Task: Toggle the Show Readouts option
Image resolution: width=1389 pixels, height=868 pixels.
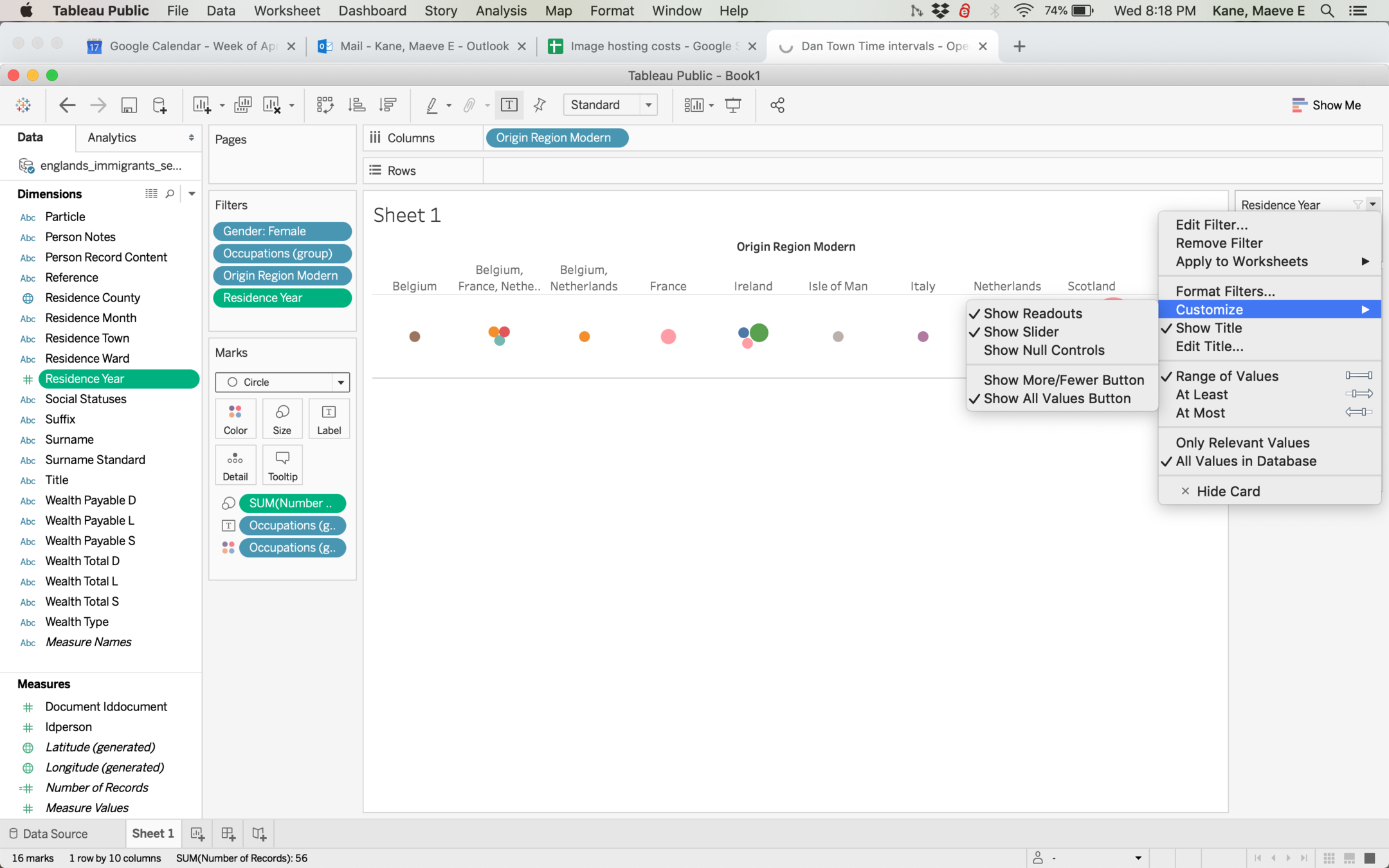Action: point(1032,313)
